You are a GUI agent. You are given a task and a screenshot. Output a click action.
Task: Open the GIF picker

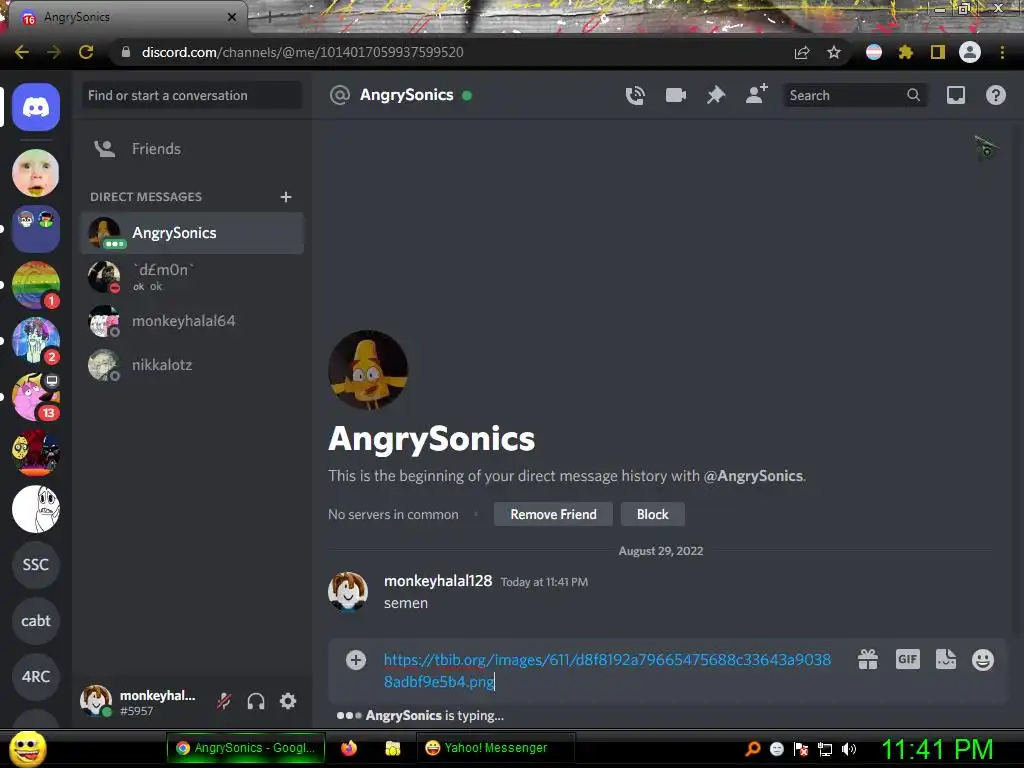[x=908, y=659]
